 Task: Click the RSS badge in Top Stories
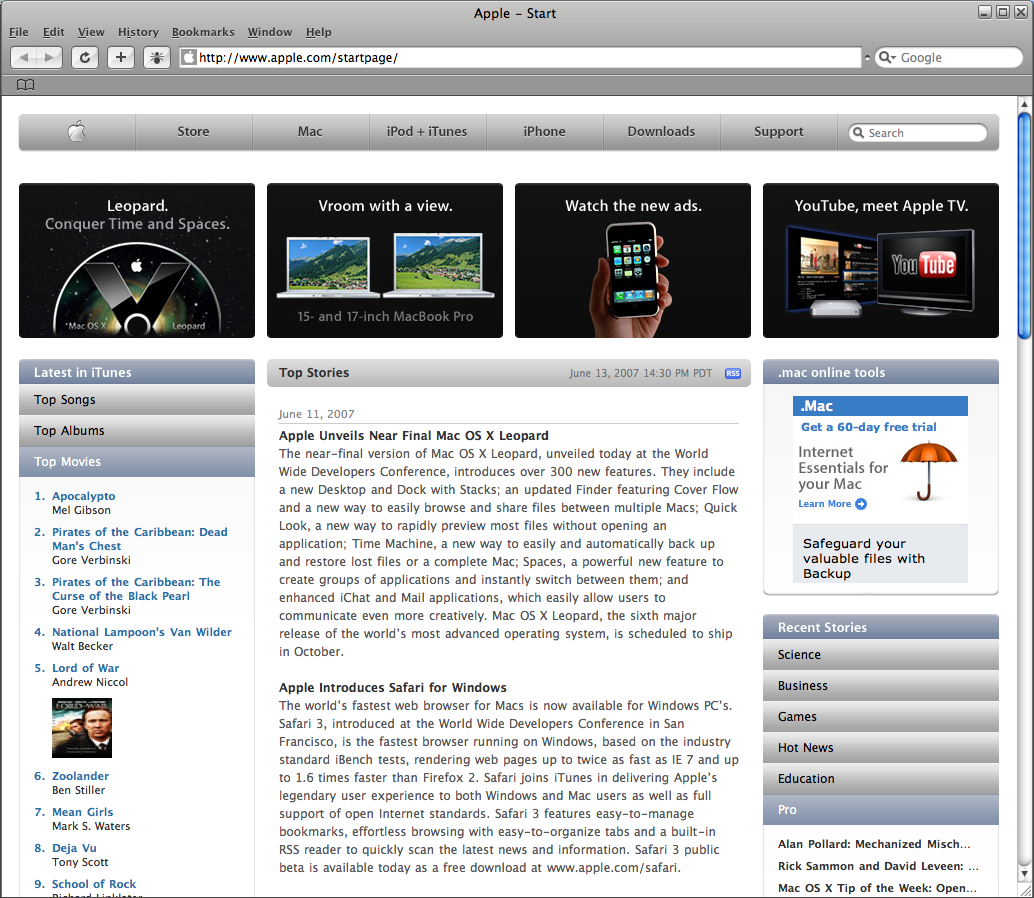733,373
